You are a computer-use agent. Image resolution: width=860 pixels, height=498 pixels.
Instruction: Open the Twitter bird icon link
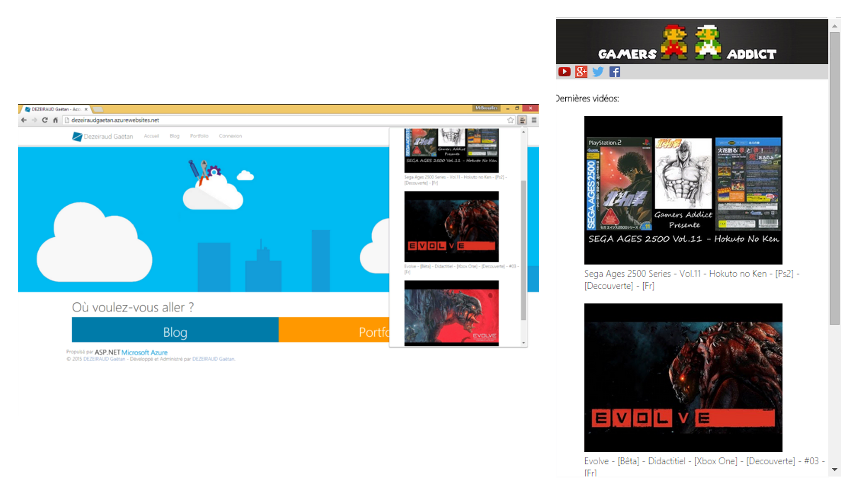point(598,72)
